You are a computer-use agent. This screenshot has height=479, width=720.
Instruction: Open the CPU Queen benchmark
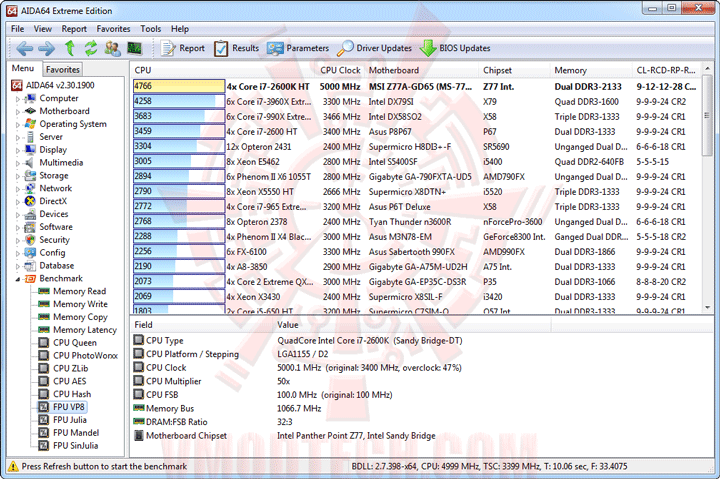tap(75, 343)
